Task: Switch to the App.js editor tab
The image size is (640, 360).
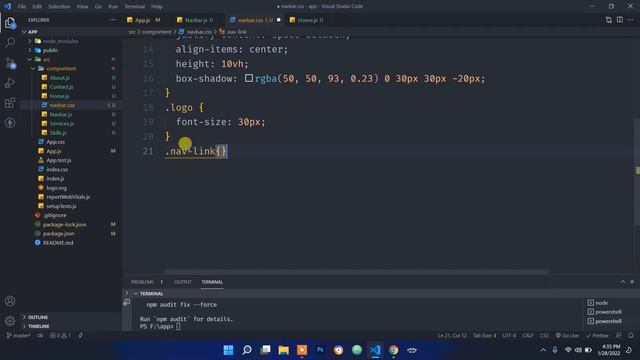Action: pos(142,20)
